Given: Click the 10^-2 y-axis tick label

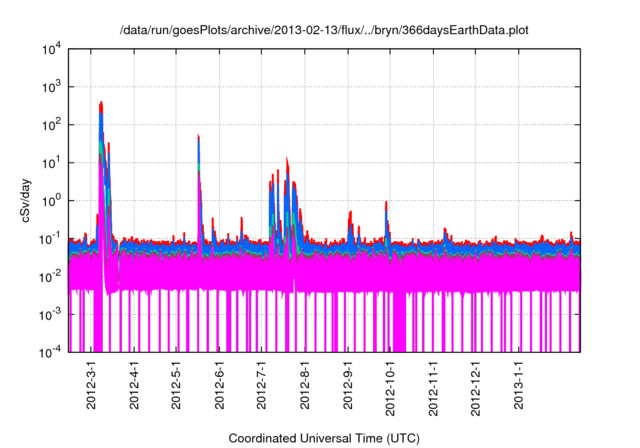Looking at the screenshot, I should (51, 277).
